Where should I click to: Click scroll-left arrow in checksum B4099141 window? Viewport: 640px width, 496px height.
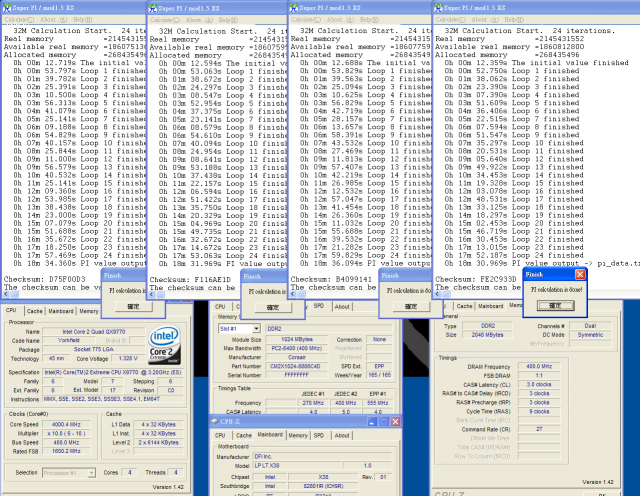click(293, 294)
